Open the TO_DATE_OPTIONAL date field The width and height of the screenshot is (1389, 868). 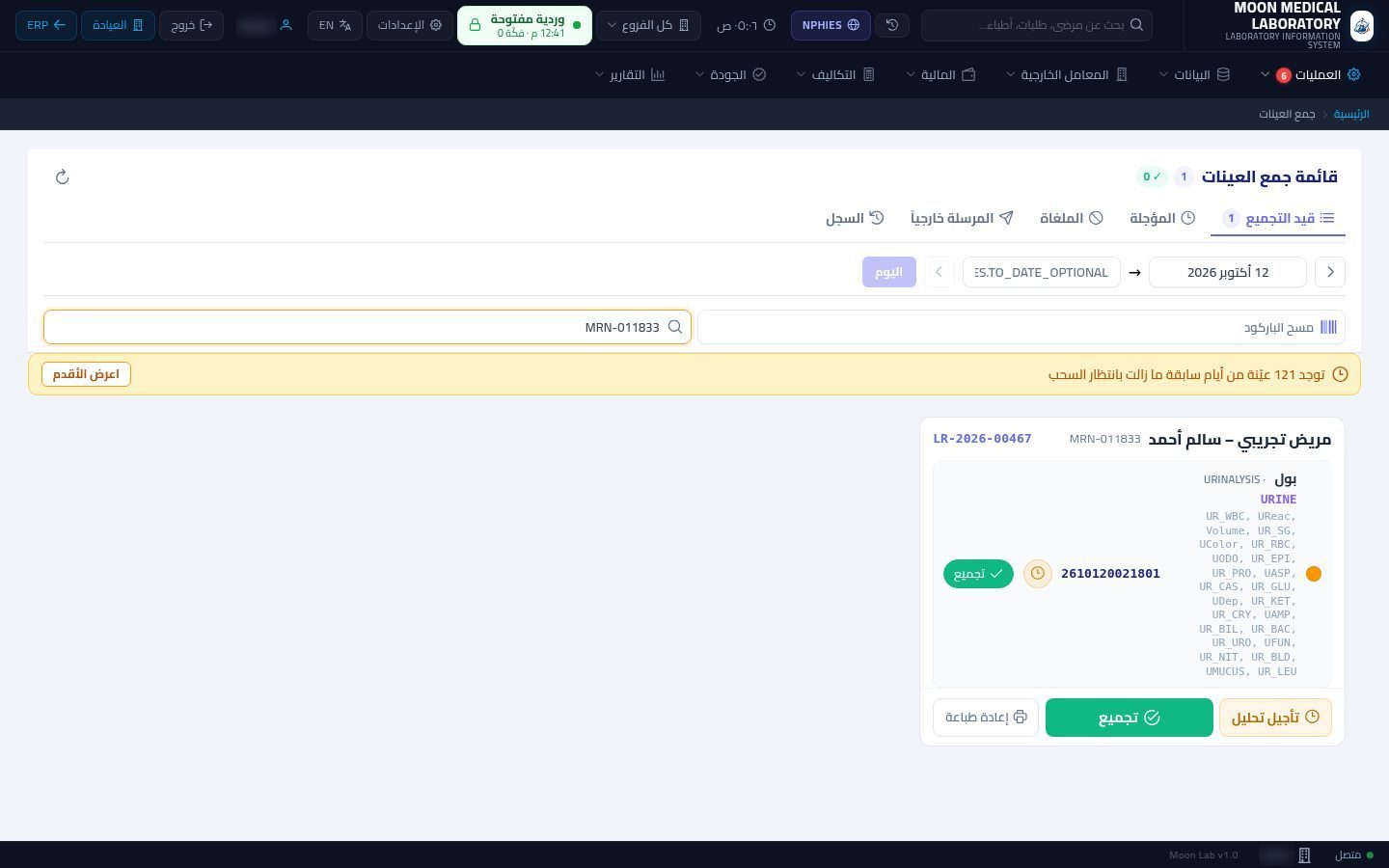pos(1042,272)
